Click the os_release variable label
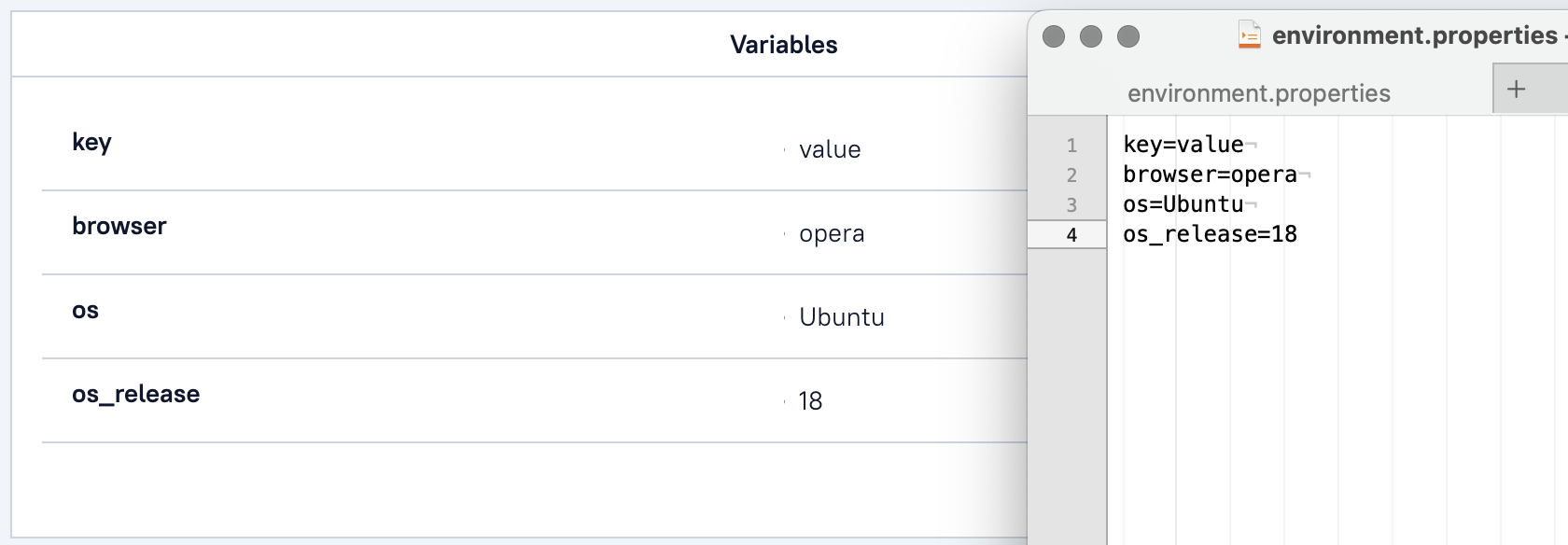This screenshot has width=1568, height=545. tap(136, 393)
